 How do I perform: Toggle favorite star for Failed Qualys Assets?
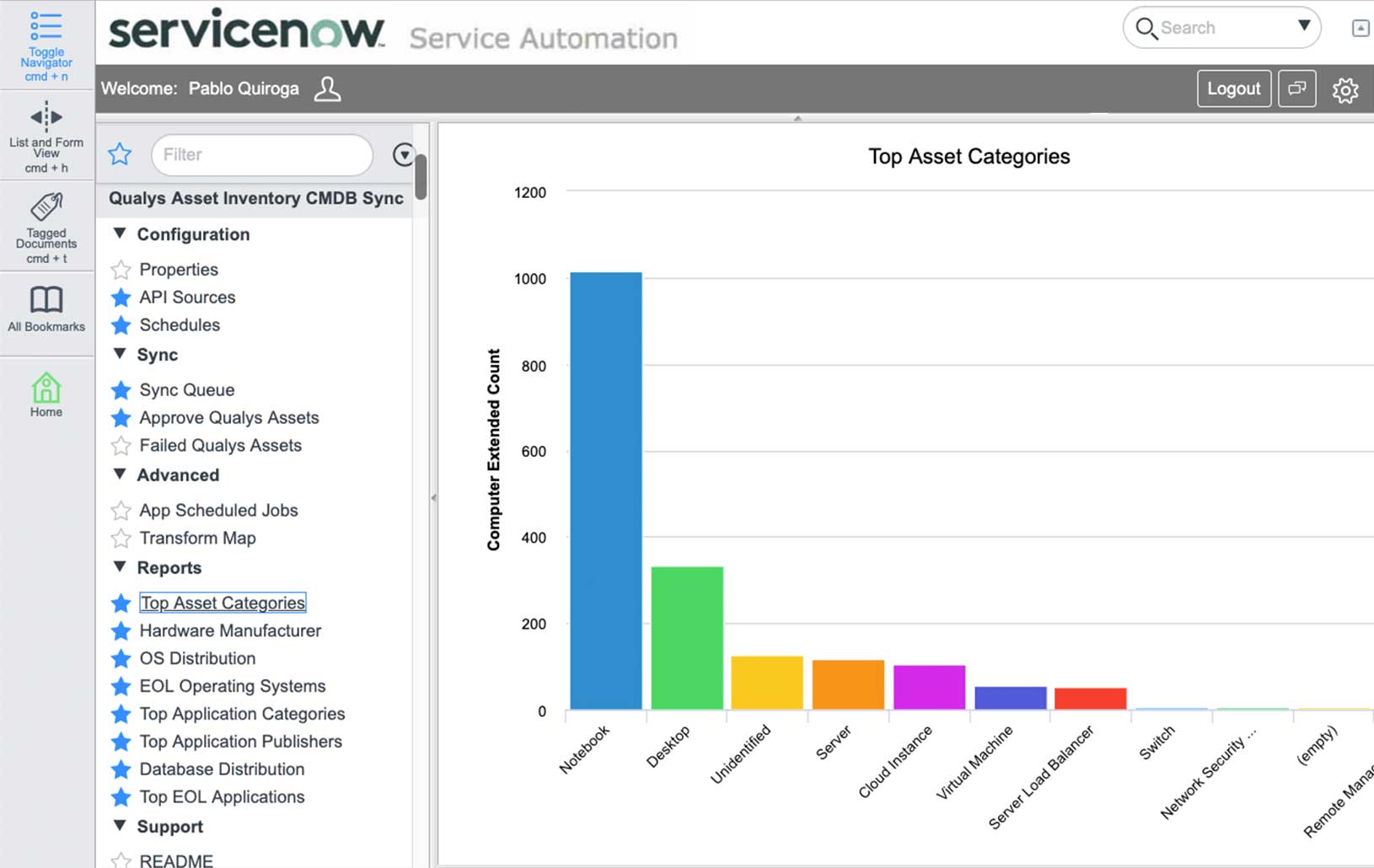pos(121,446)
